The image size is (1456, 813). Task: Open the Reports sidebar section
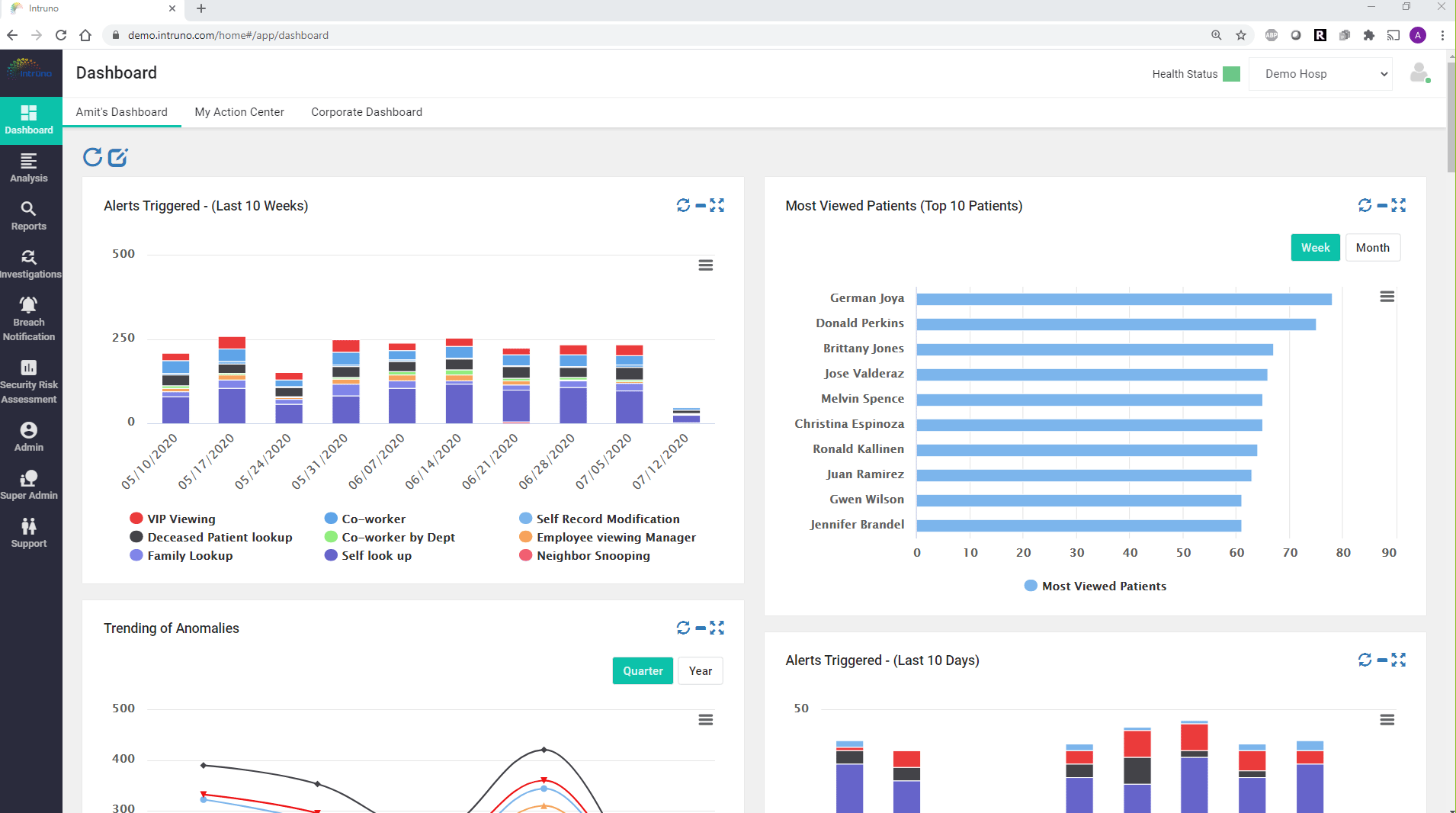point(29,216)
